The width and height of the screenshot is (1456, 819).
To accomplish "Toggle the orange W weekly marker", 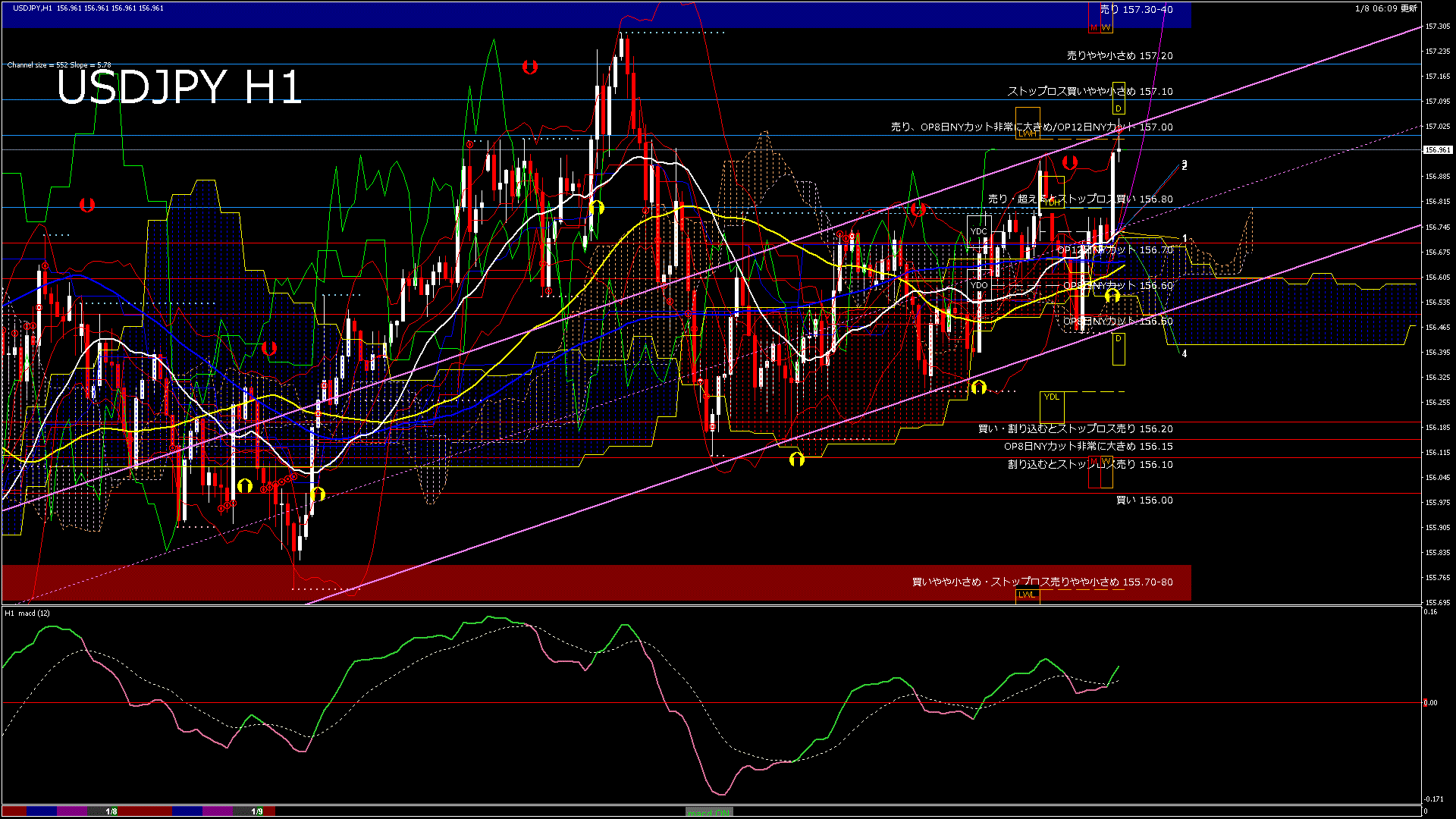I will pos(1106,27).
